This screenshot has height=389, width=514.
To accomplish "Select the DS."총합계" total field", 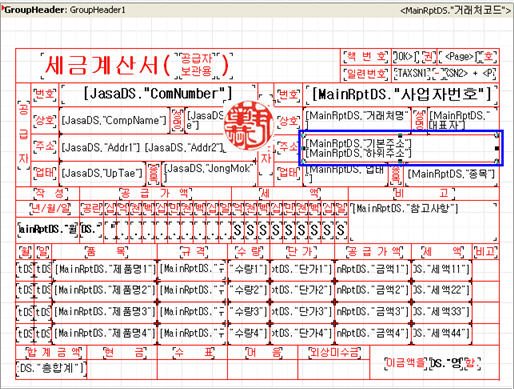I will (x=51, y=368).
